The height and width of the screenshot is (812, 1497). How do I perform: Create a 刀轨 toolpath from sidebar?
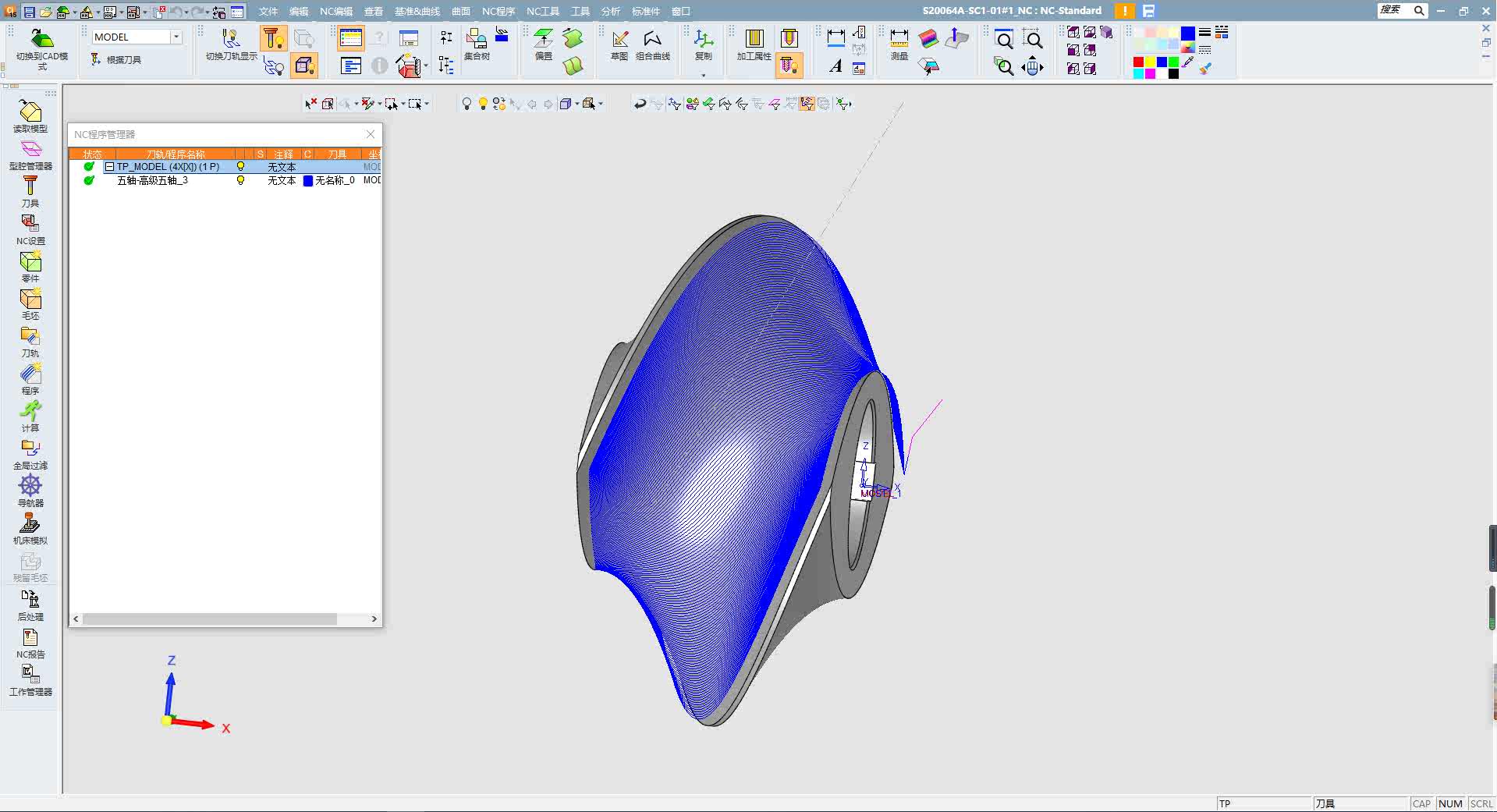30,342
